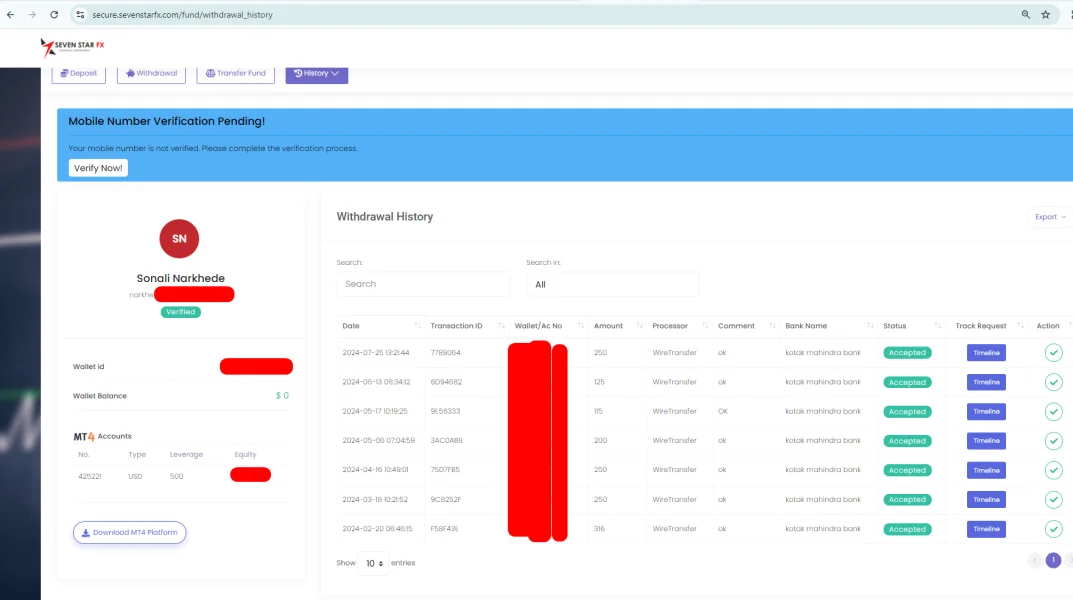Sort the table by Status column
Screen dimensions: 1073x600
click(x=908, y=326)
